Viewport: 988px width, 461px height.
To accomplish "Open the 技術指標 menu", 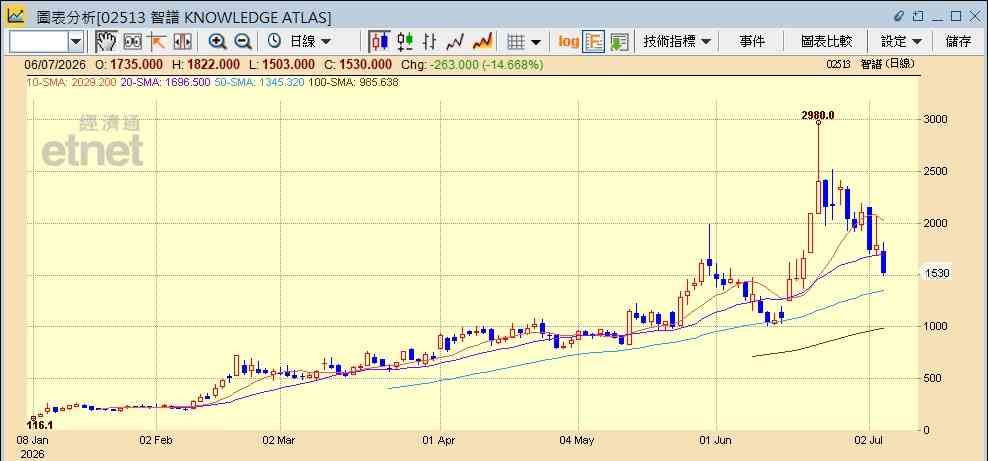I will [677, 42].
